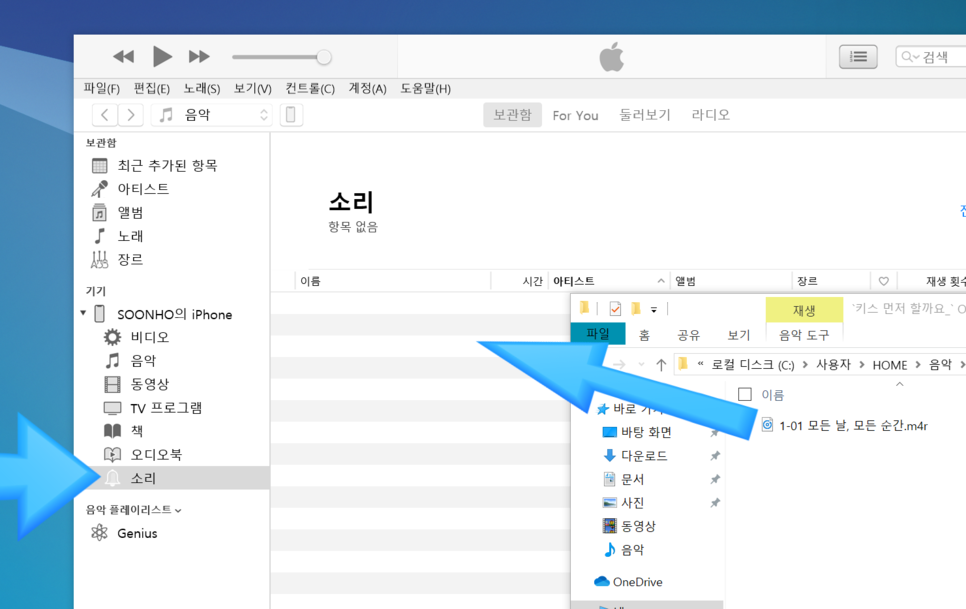The height and width of the screenshot is (609, 966).
Task: Open 다운로드 in Explorer quick access
Action: click(644, 456)
